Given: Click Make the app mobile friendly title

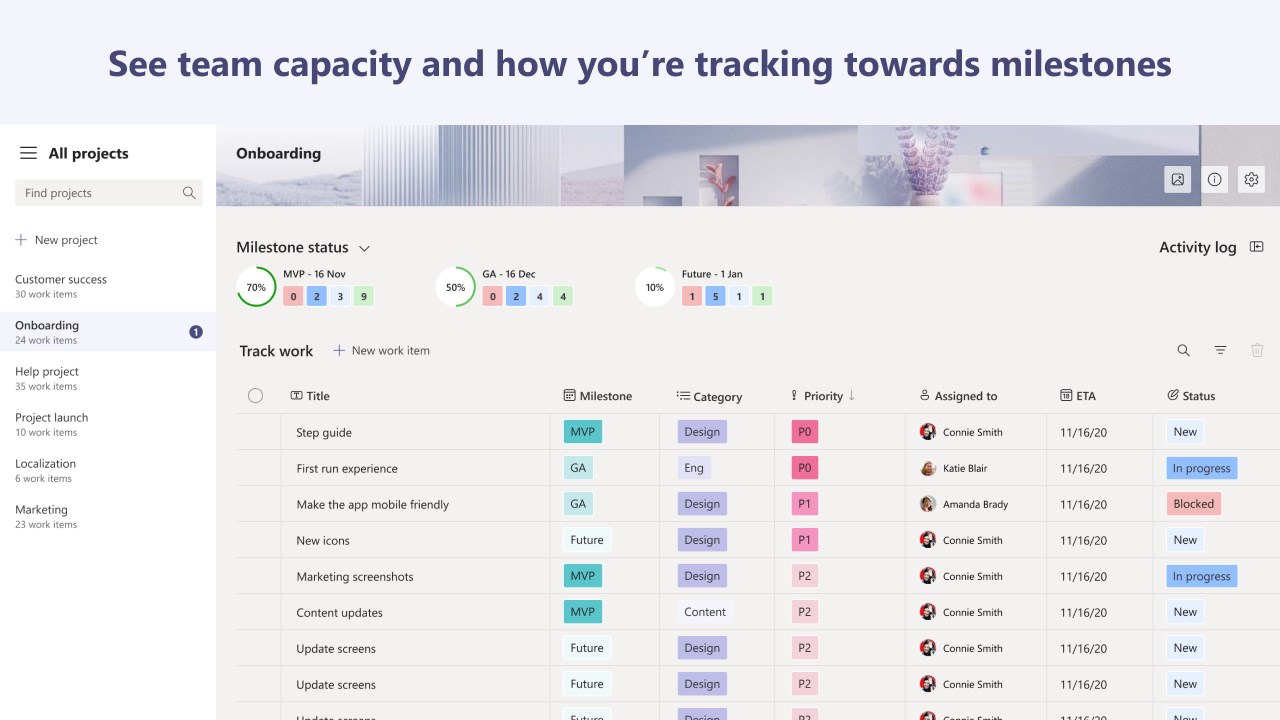Looking at the screenshot, I should tap(373, 504).
